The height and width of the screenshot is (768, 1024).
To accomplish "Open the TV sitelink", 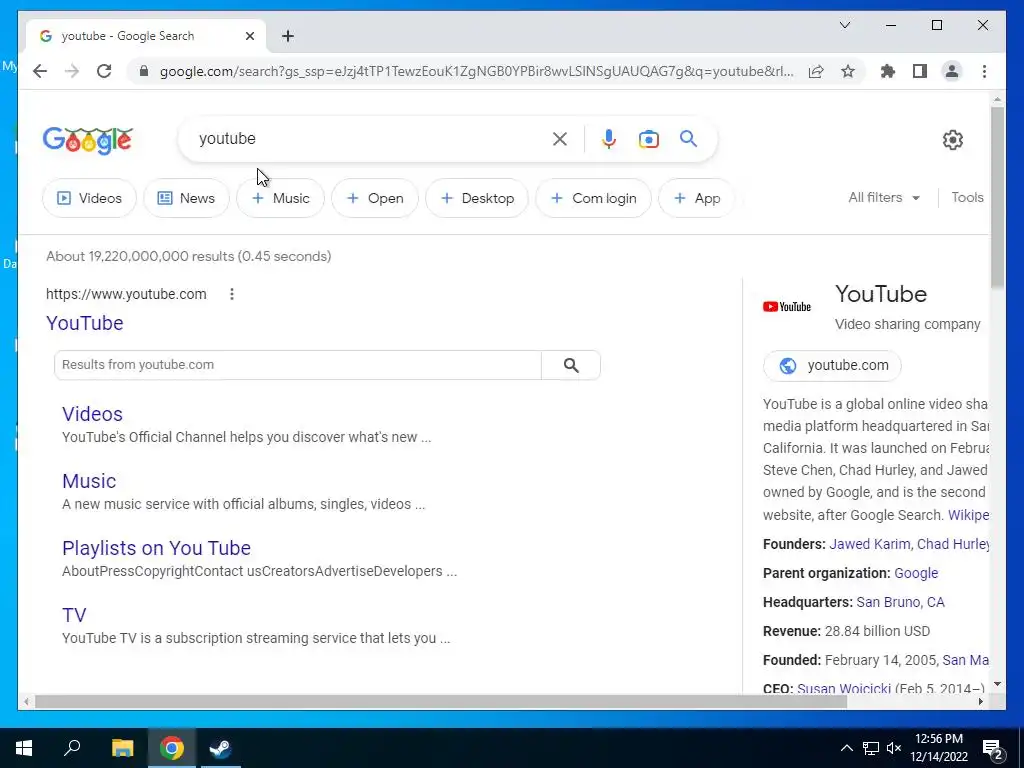I will [74, 615].
